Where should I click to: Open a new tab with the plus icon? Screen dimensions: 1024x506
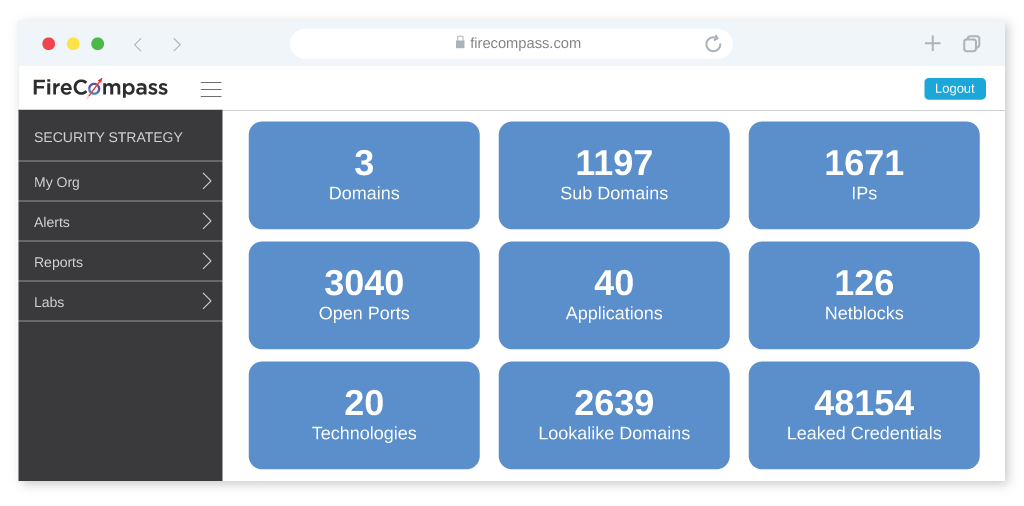[933, 44]
